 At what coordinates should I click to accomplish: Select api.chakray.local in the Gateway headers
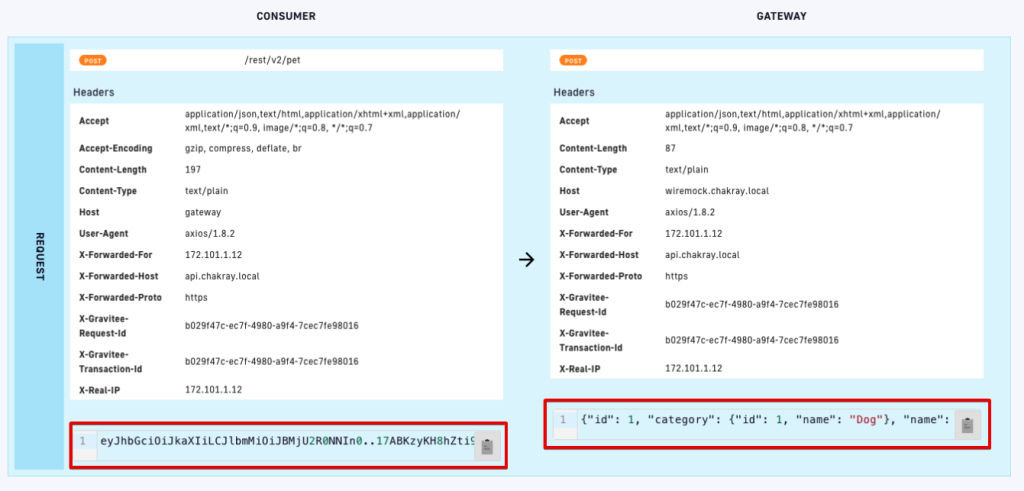pyautogui.click(x=702, y=255)
